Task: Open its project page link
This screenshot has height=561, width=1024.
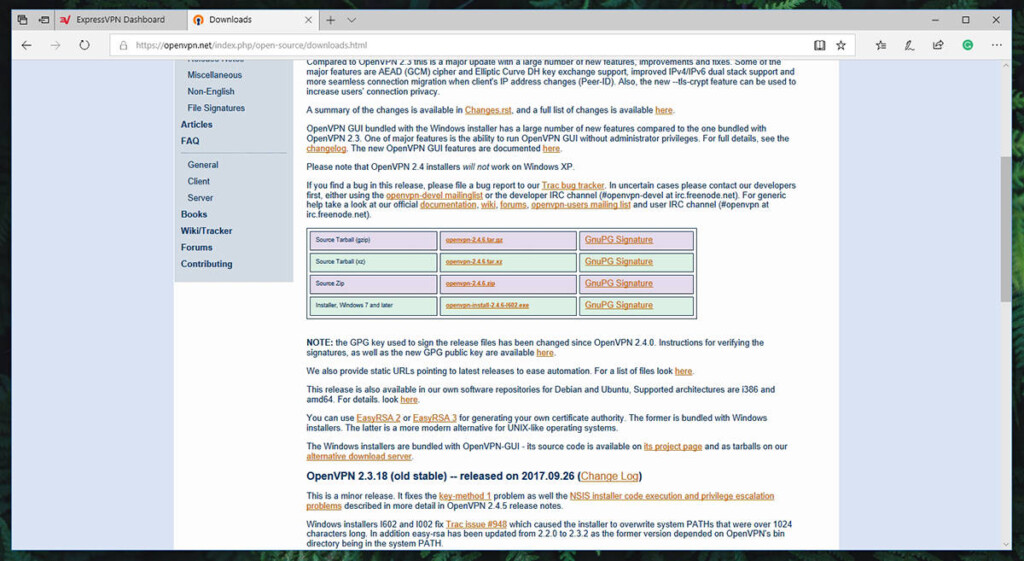Action: (673, 447)
